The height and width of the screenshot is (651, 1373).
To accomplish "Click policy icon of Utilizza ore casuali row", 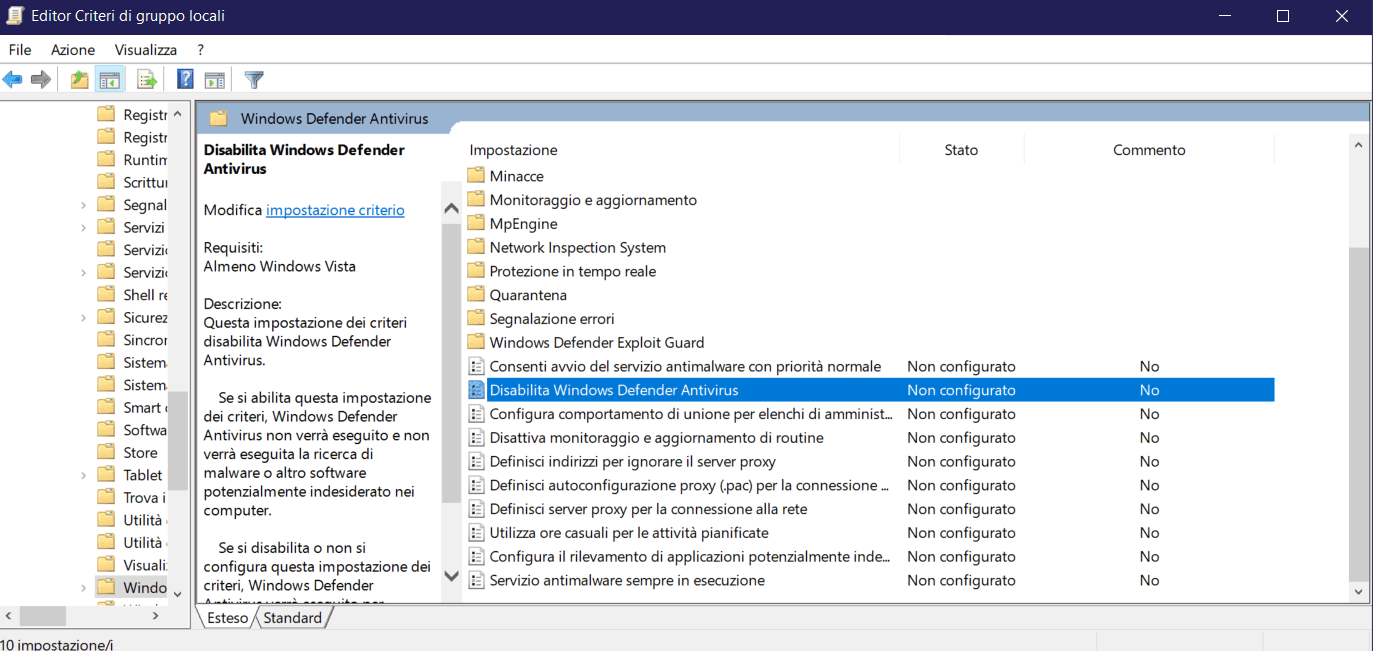I will click(476, 533).
